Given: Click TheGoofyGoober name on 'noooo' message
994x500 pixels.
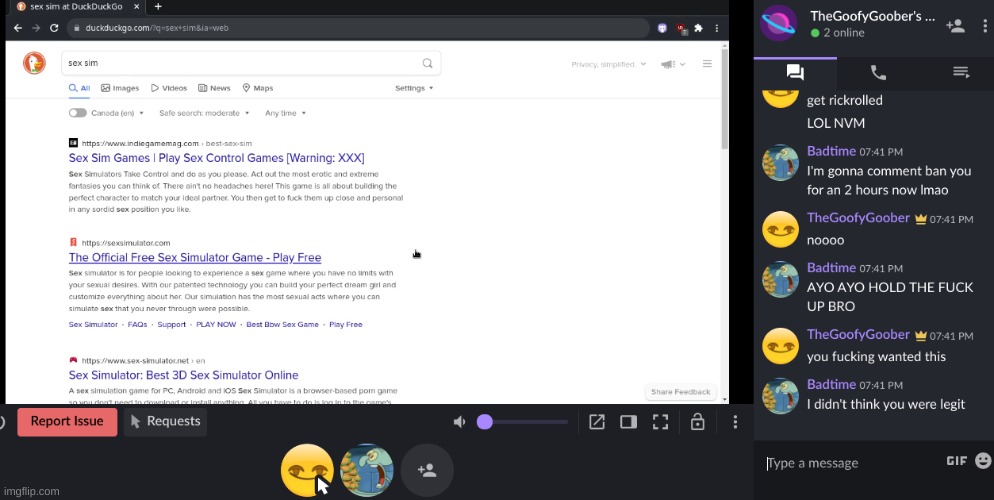Looking at the screenshot, I should click(858, 217).
